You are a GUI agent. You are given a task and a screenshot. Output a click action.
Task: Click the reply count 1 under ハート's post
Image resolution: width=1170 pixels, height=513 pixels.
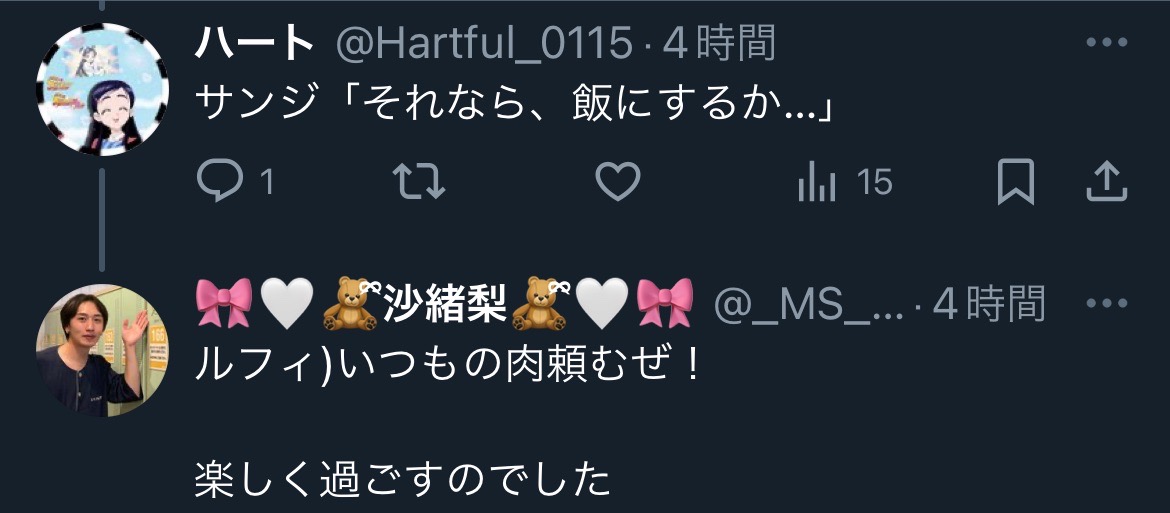tap(266, 183)
